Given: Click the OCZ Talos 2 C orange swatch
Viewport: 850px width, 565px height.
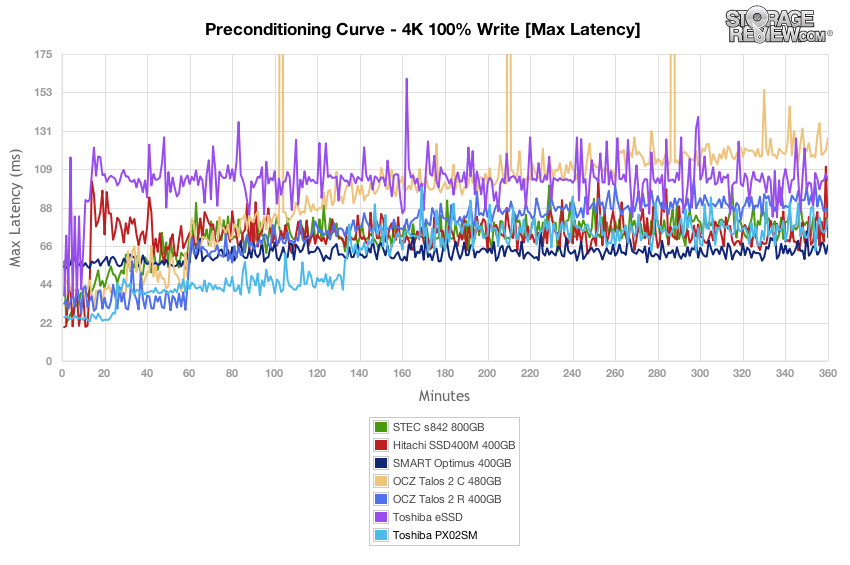Looking at the screenshot, I should (381, 481).
